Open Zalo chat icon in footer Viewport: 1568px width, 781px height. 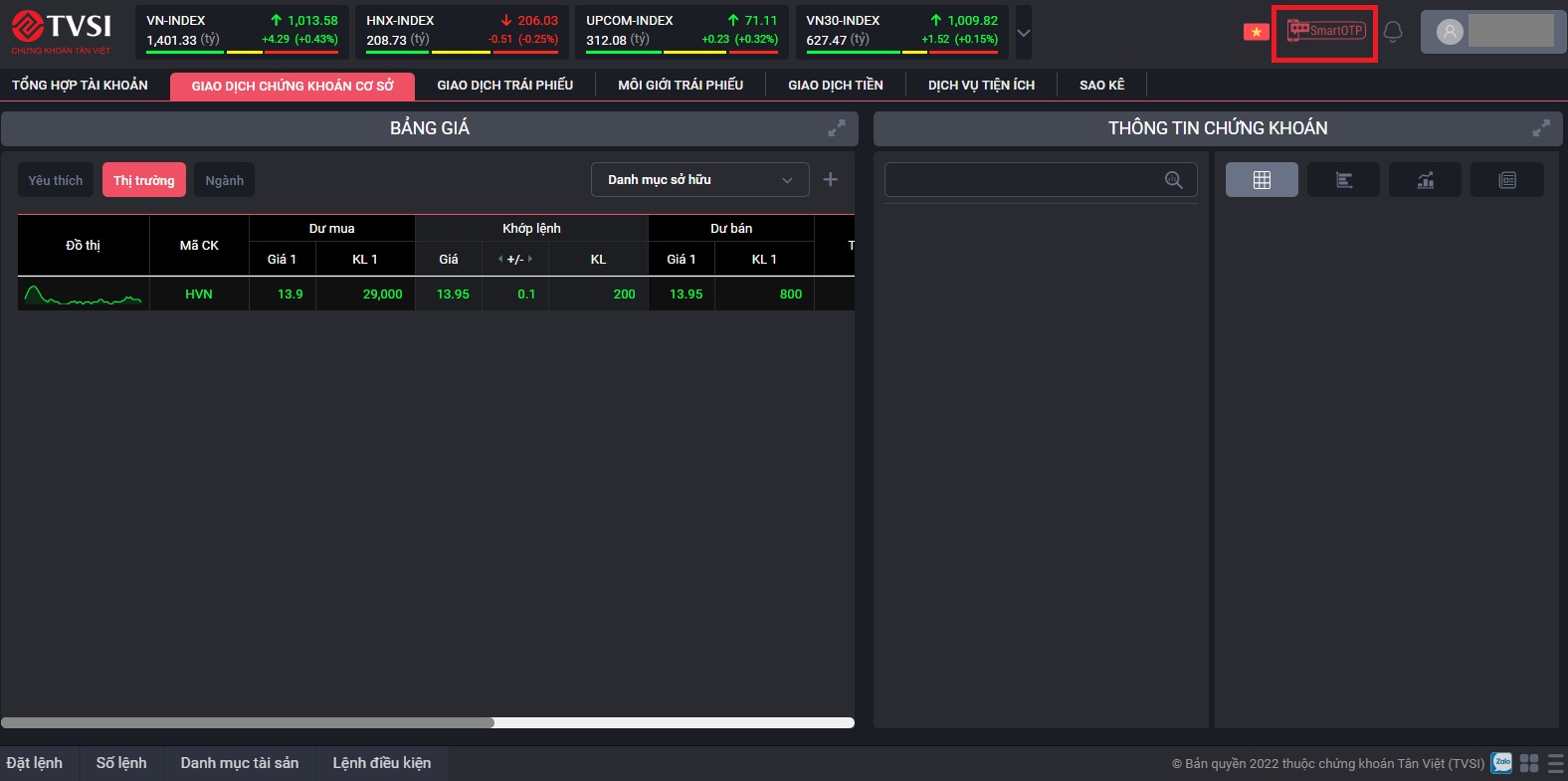1501,763
